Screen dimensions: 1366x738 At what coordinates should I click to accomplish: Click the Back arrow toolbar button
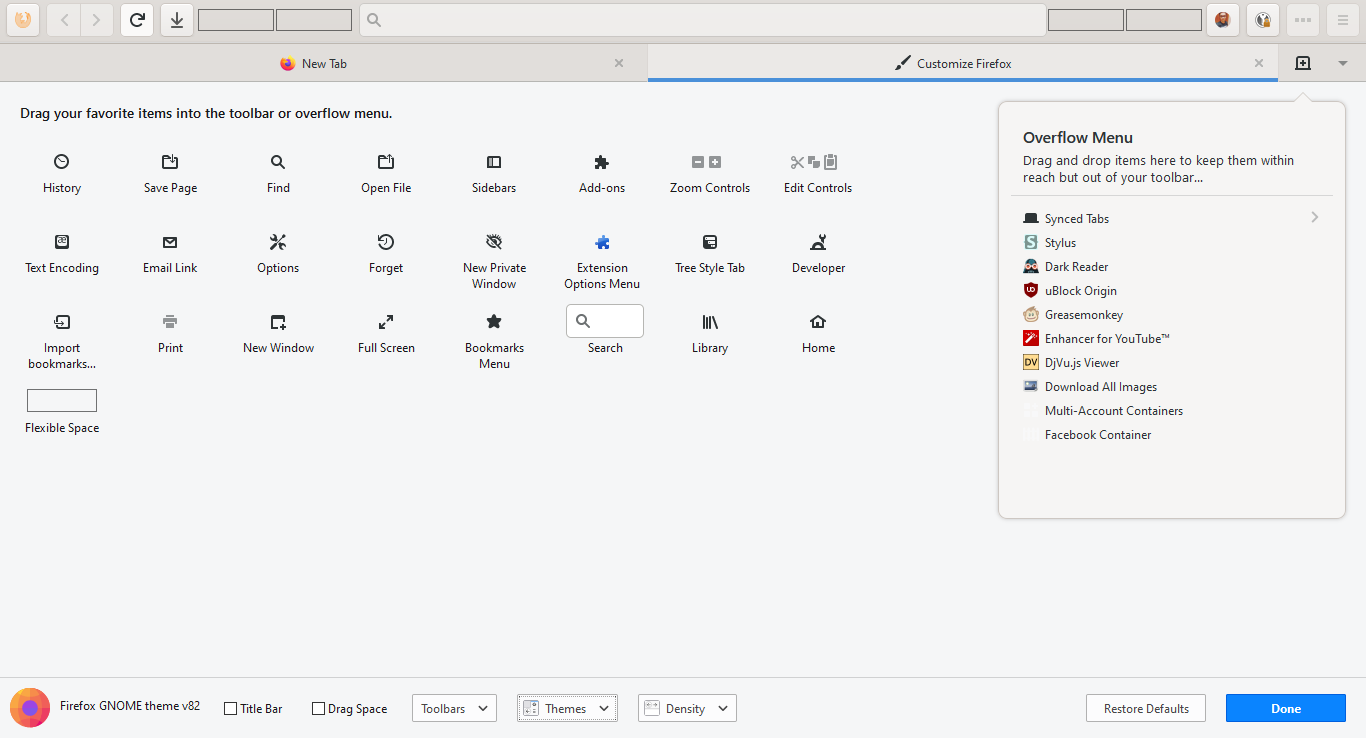pyautogui.click(x=64, y=19)
